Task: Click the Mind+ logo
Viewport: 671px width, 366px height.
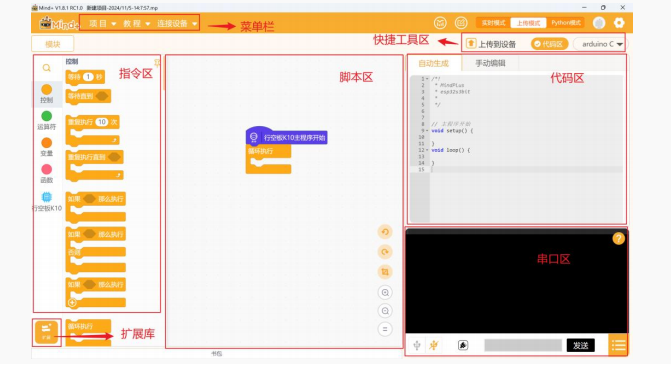Action: (x=59, y=24)
